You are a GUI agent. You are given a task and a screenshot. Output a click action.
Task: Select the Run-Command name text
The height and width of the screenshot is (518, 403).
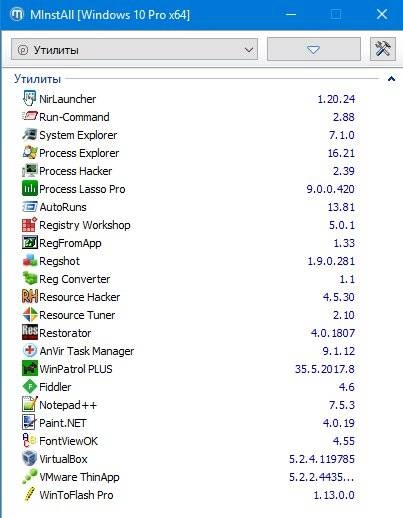click(74, 117)
